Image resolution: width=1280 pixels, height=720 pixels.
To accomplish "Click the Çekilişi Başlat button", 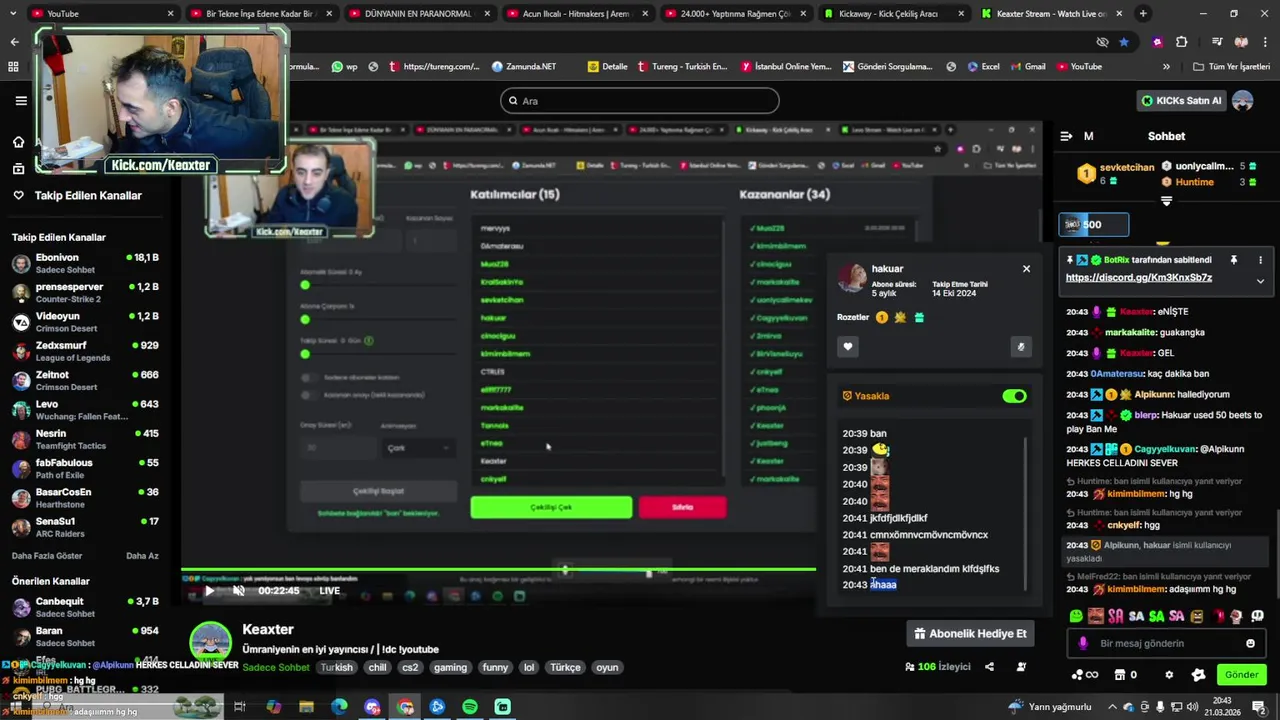I will tap(378, 491).
